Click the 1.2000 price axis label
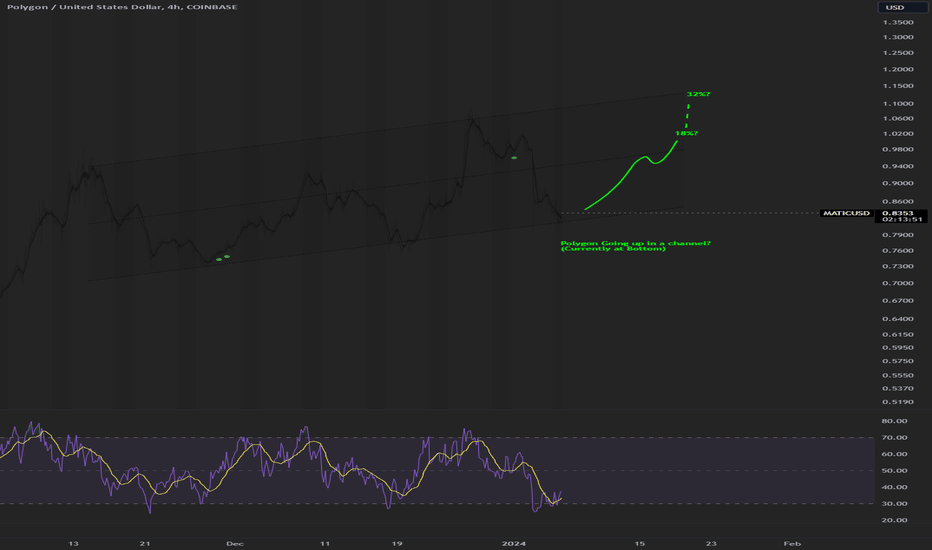The height and width of the screenshot is (550, 932). pyautogui.click(x=898, y=70)
